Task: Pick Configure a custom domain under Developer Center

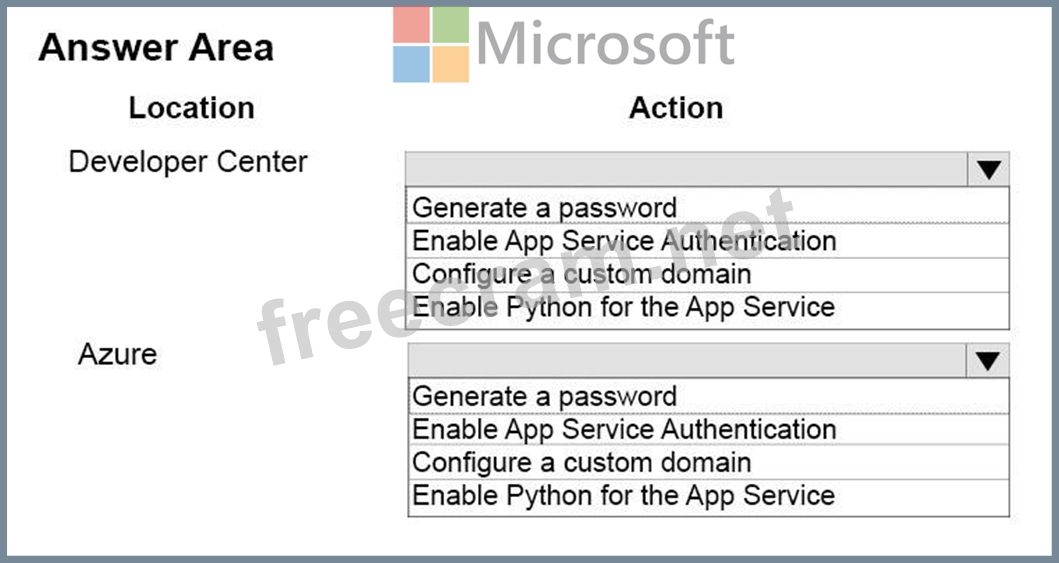Action: 581,274
